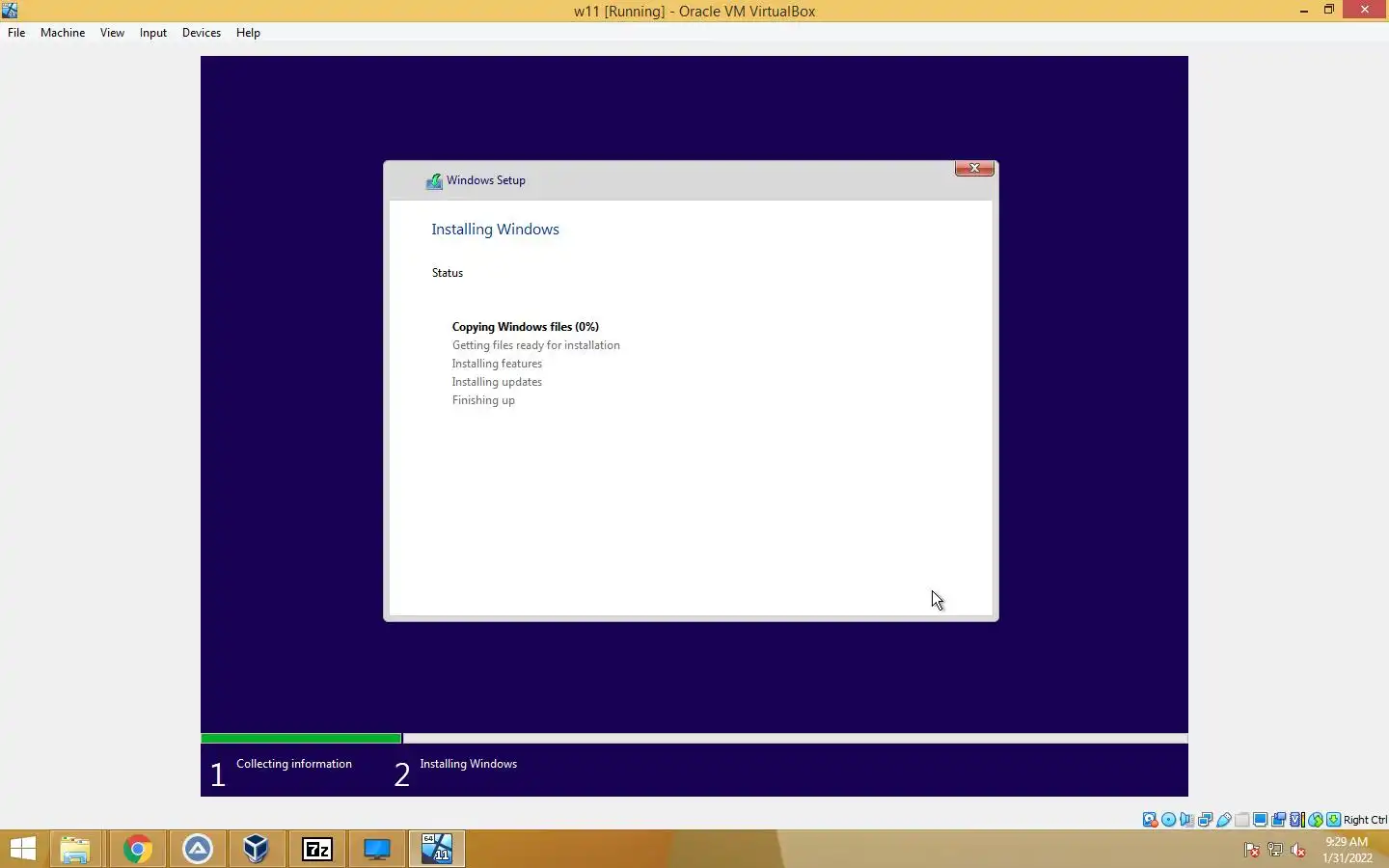
Task: Click the optical drive status icon
Action: (1168, 820)
